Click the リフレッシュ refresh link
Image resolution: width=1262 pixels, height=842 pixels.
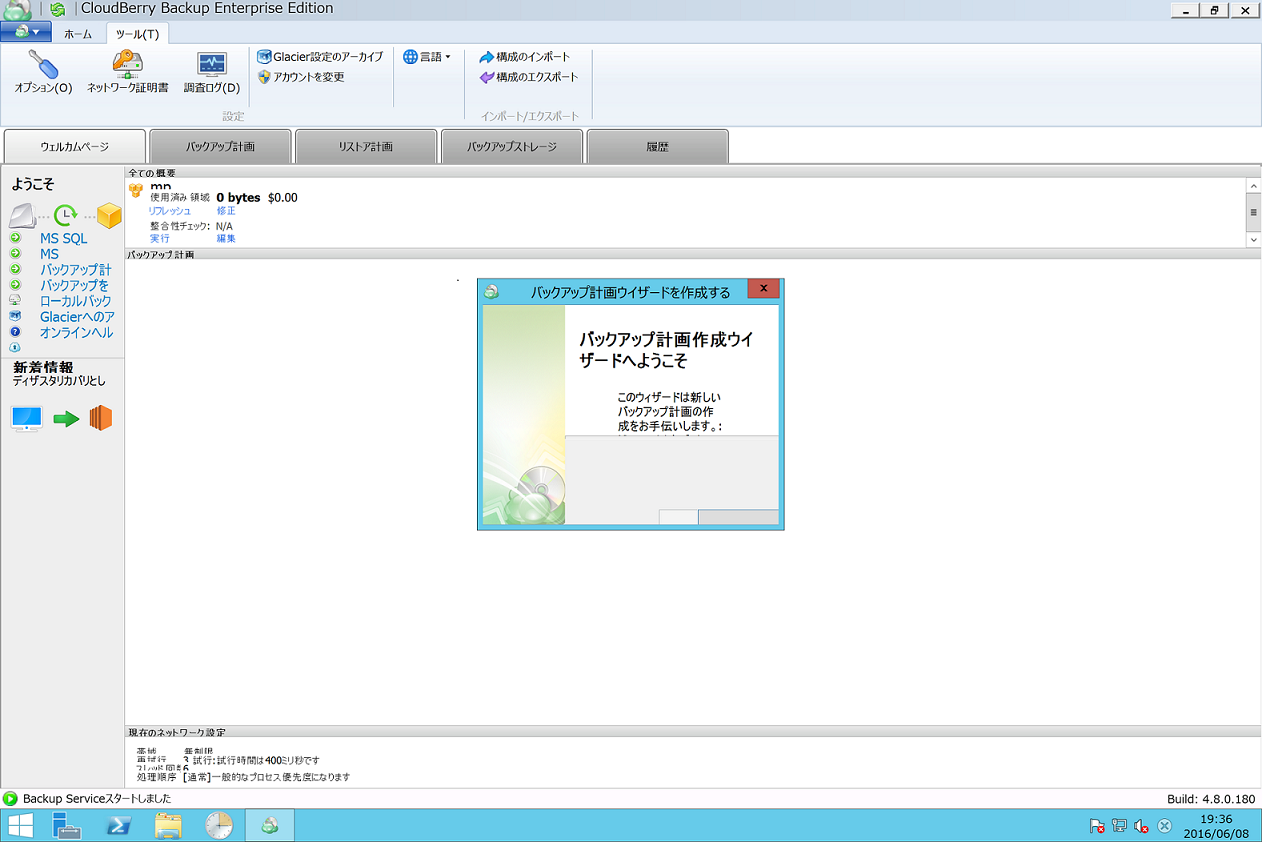tap(170, 211)
